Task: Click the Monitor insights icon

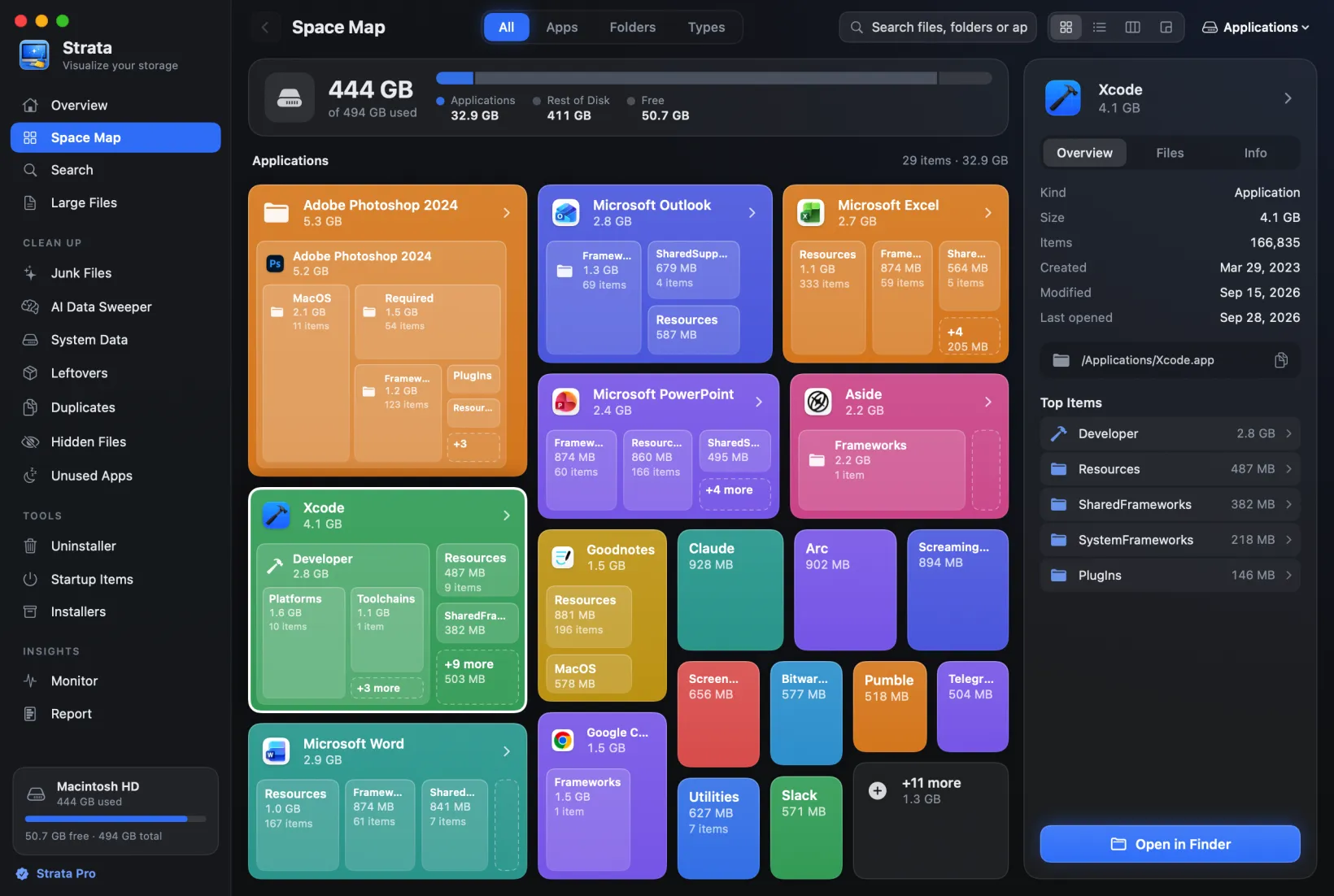Action: coord(30,681)
